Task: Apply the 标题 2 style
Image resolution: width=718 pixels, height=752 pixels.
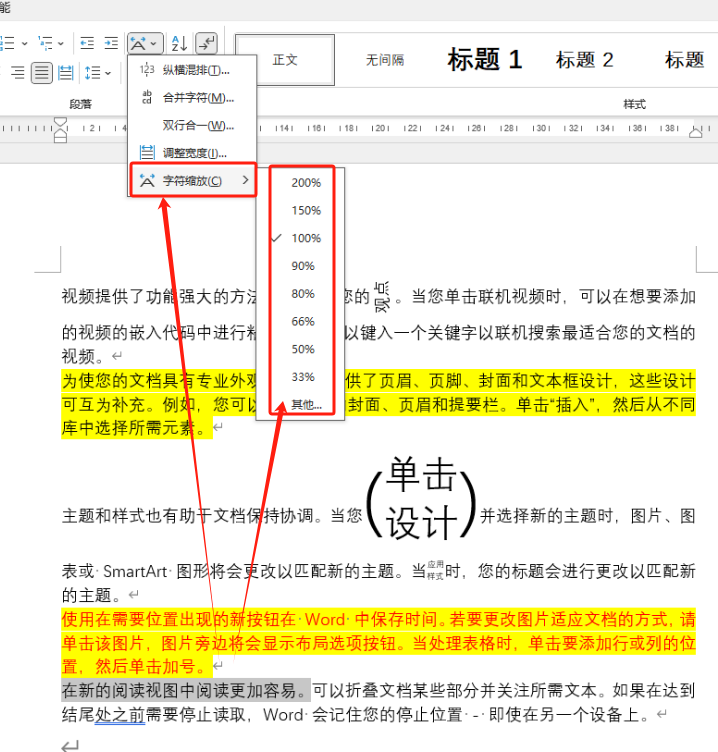Action: click(584, 60)
